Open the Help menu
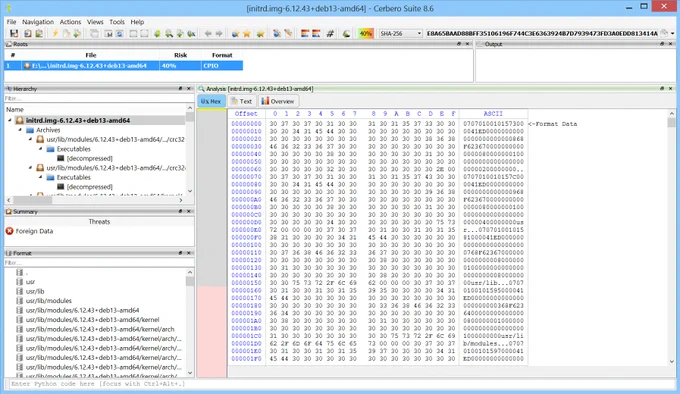 tap(137, 22)
